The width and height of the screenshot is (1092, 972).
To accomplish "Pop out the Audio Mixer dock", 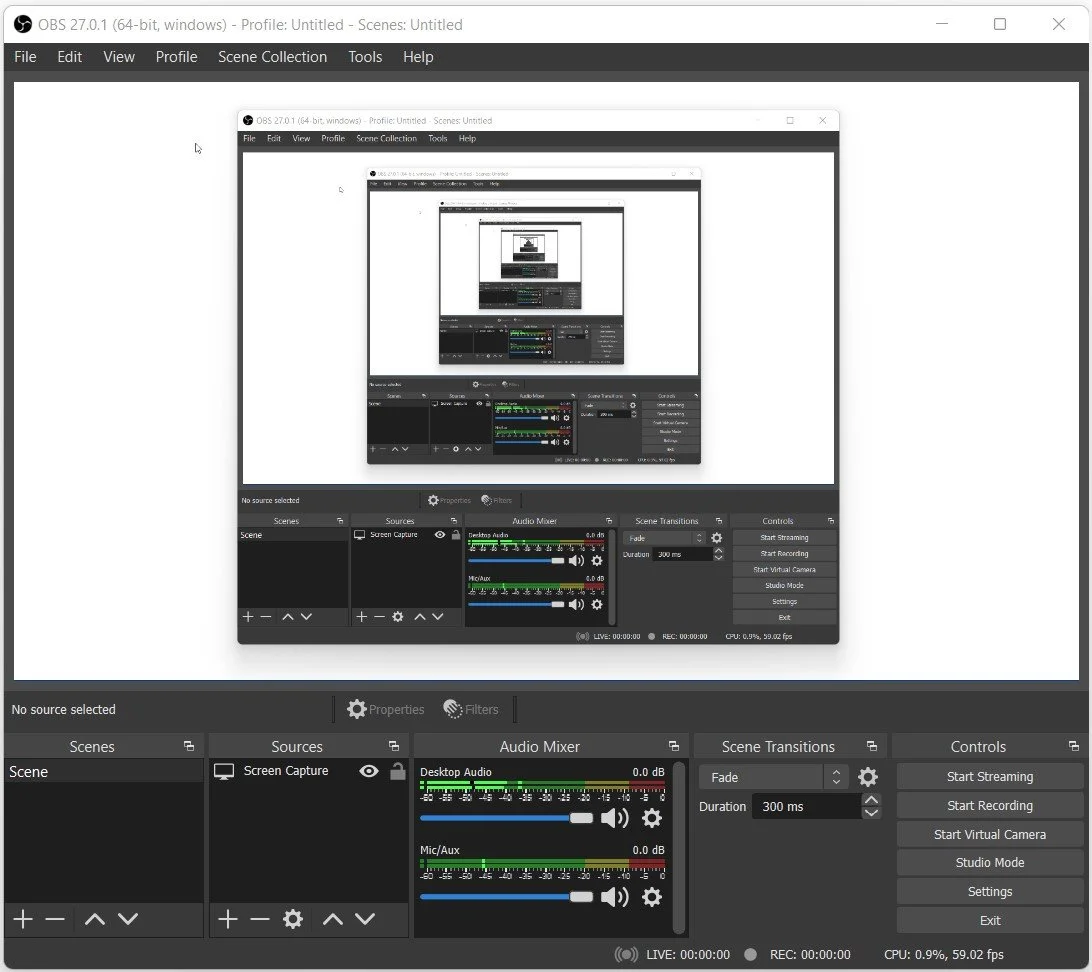I will click(x=673, y=746).
